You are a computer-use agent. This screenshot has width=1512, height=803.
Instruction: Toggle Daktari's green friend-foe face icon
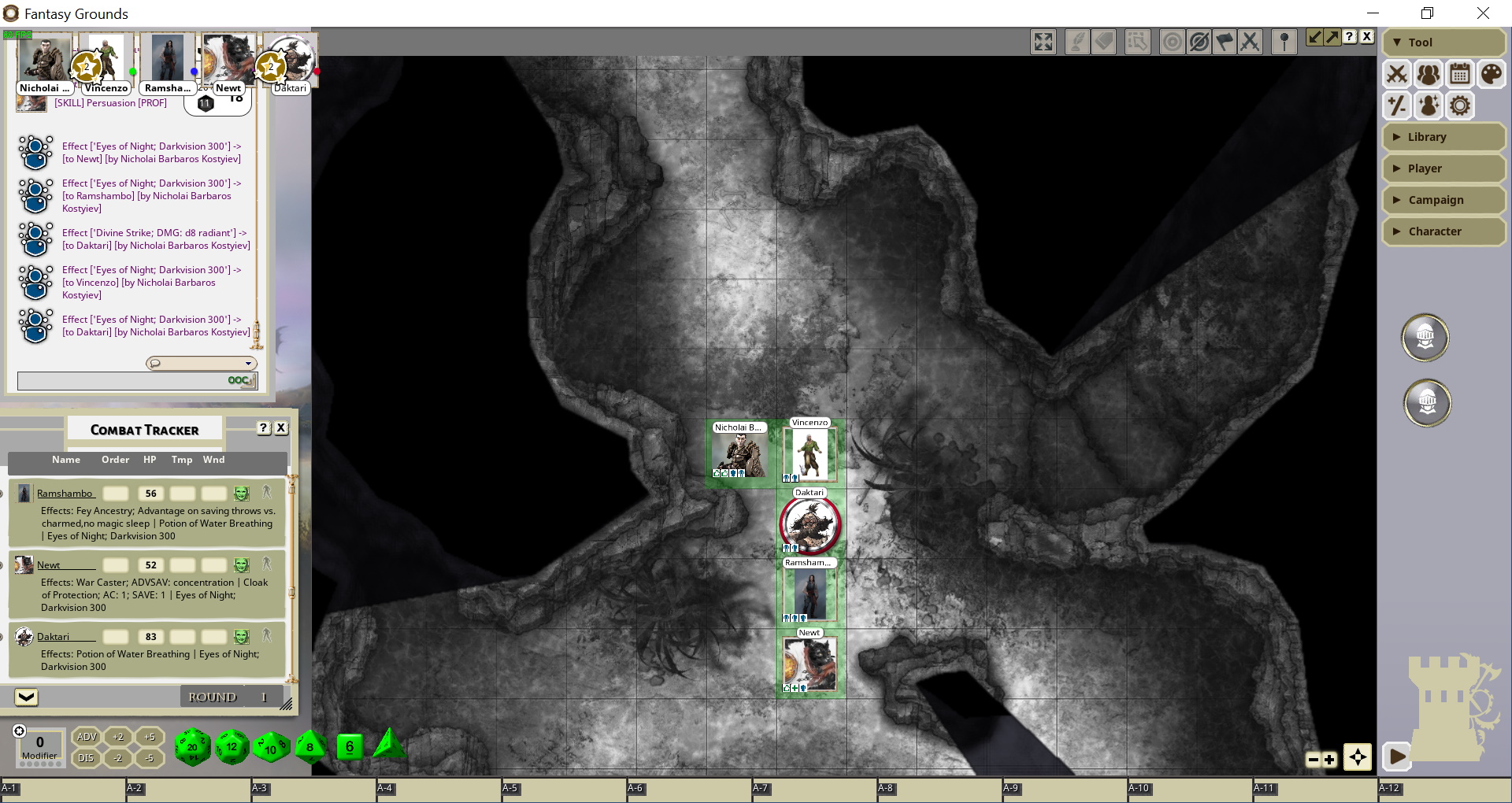(242, 637)
